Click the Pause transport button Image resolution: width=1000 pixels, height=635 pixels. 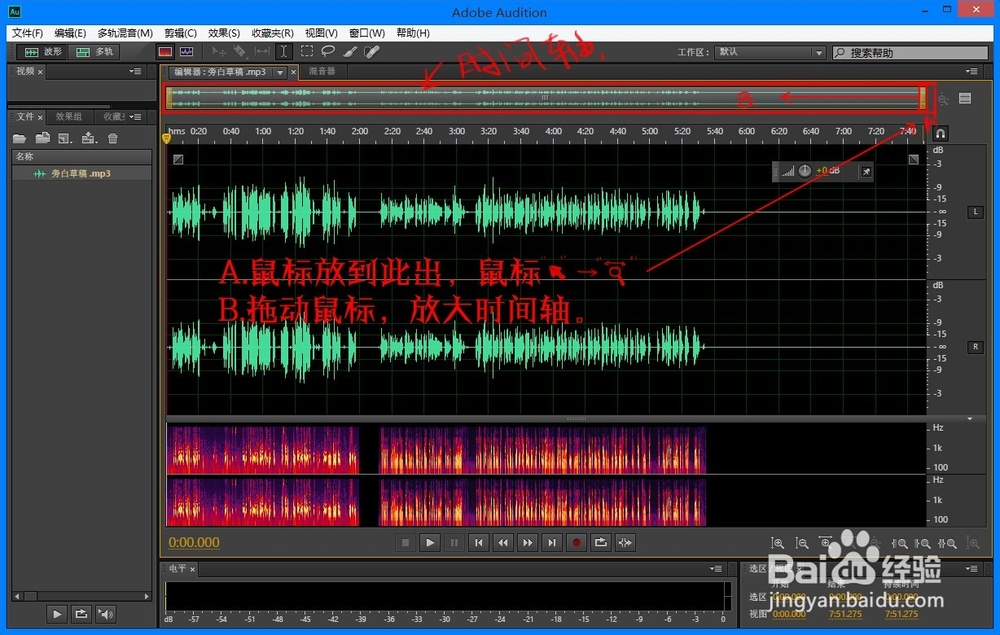454,543
